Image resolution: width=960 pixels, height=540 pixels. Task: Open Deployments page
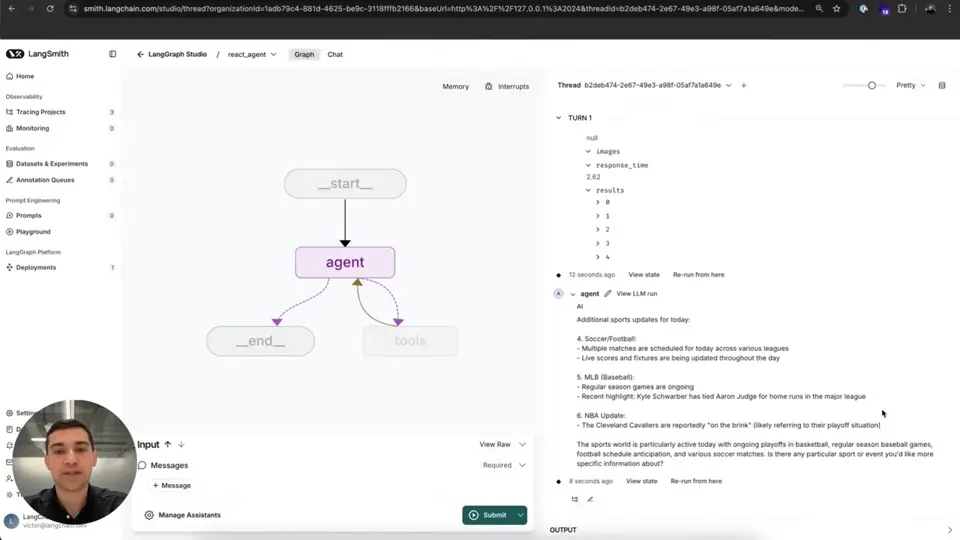(36, 268)
